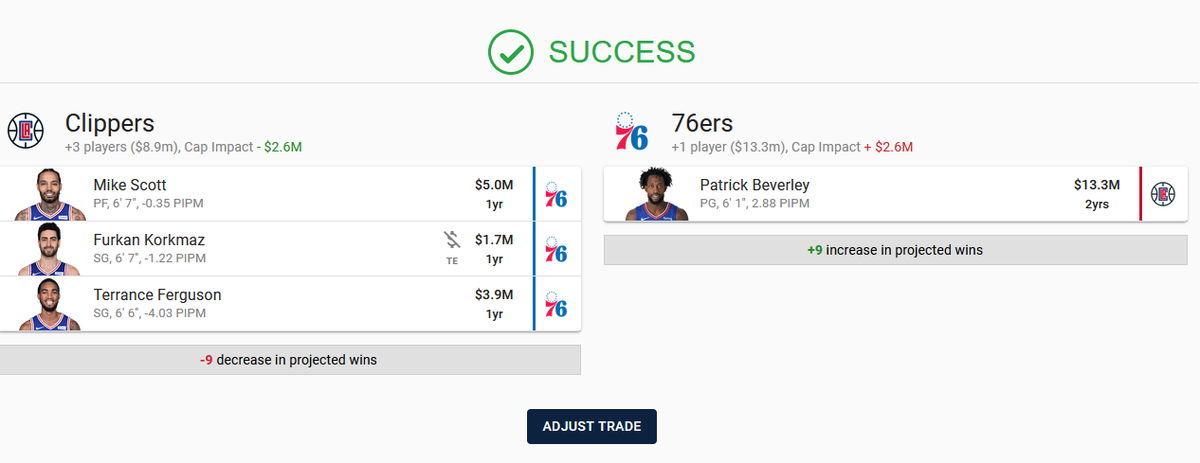Click the 76ers increase in projected wins bar
This screenshot has width=1200, height=463.
894,250
